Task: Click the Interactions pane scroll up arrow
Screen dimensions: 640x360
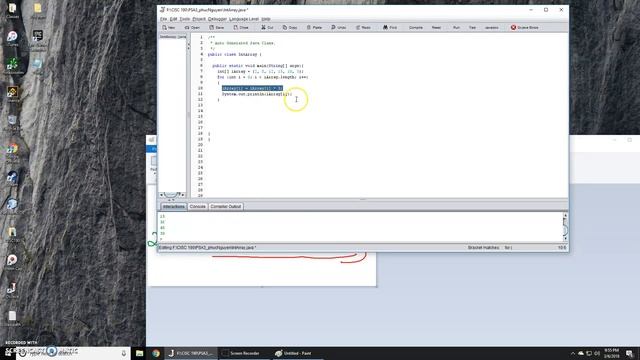Action: [x=565, y=215]
